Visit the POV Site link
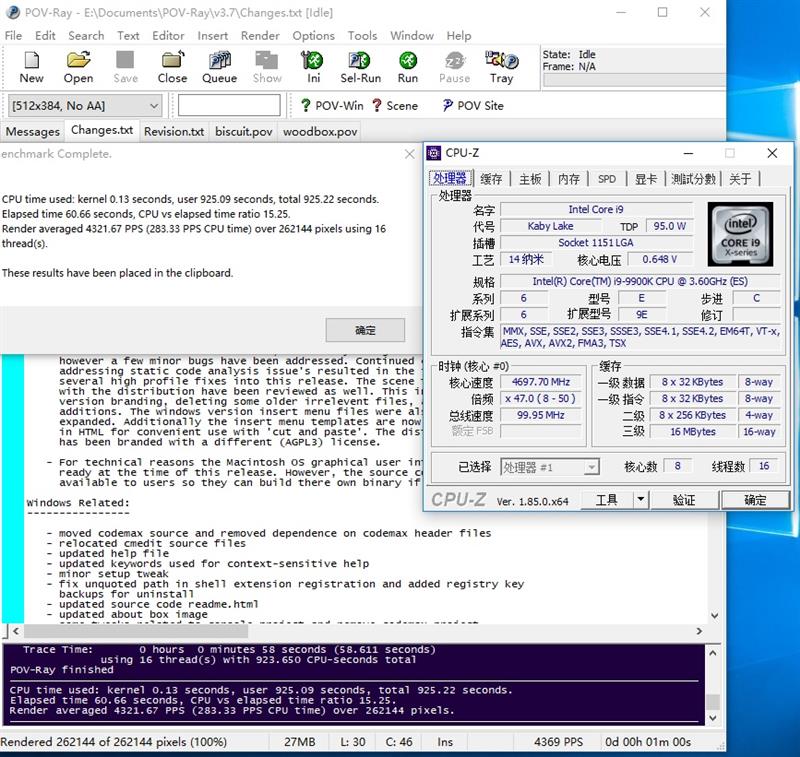 [x=473, y=106]
